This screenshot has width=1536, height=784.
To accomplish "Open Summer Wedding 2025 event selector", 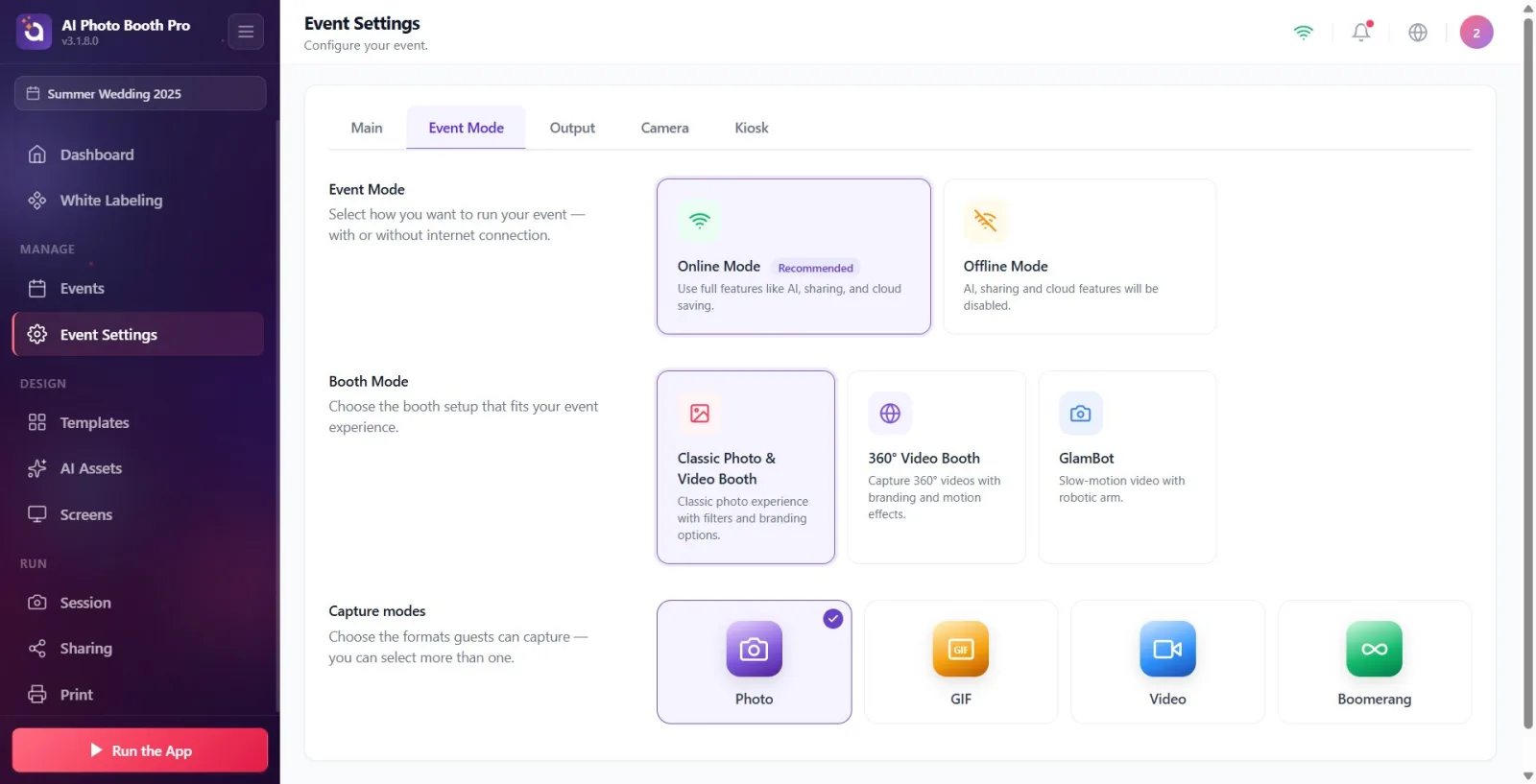I will pos(140,93).
